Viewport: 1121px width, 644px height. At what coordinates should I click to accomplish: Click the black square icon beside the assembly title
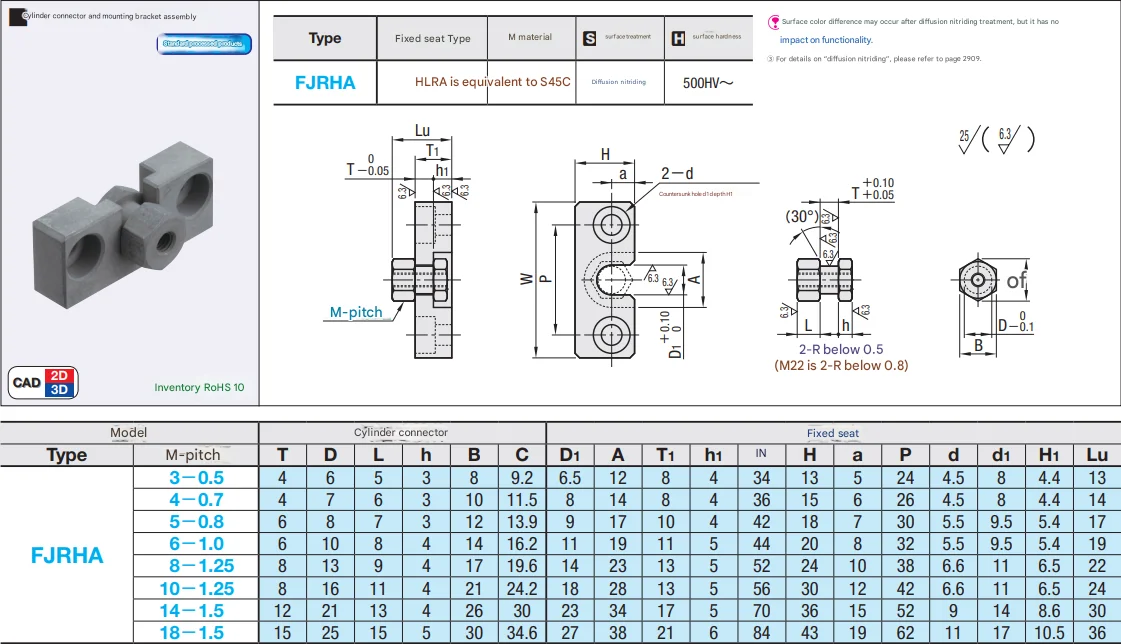click(x=15, y=16)
